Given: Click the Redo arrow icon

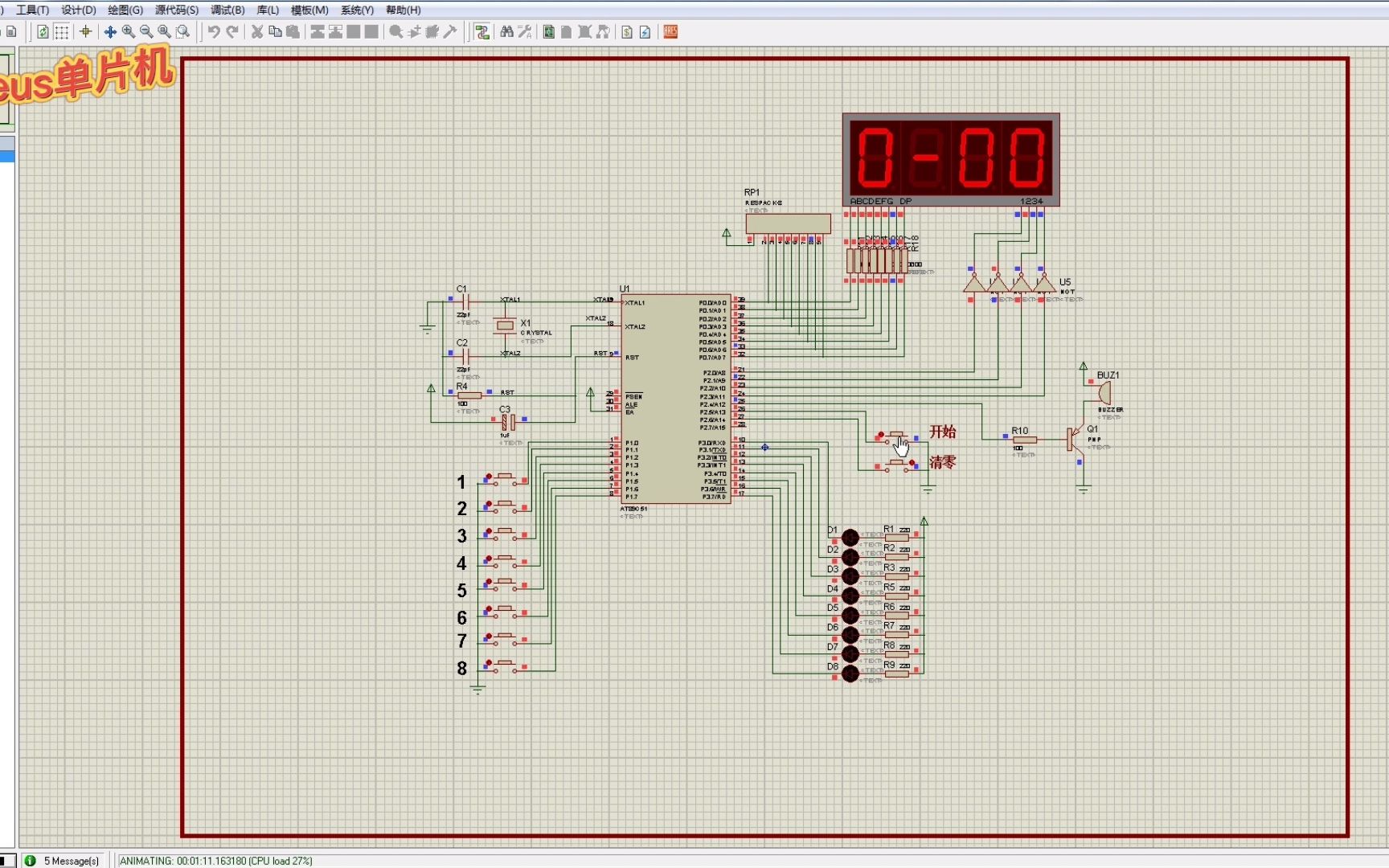Looking at the screenshot, I should click(x=232, y=32).
